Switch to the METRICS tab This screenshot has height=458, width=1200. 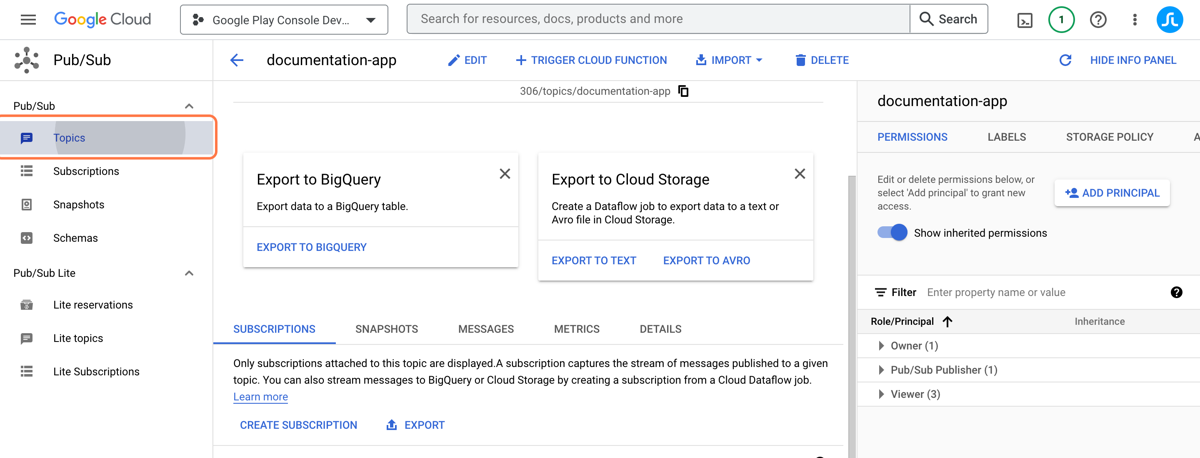coord(577,329)
